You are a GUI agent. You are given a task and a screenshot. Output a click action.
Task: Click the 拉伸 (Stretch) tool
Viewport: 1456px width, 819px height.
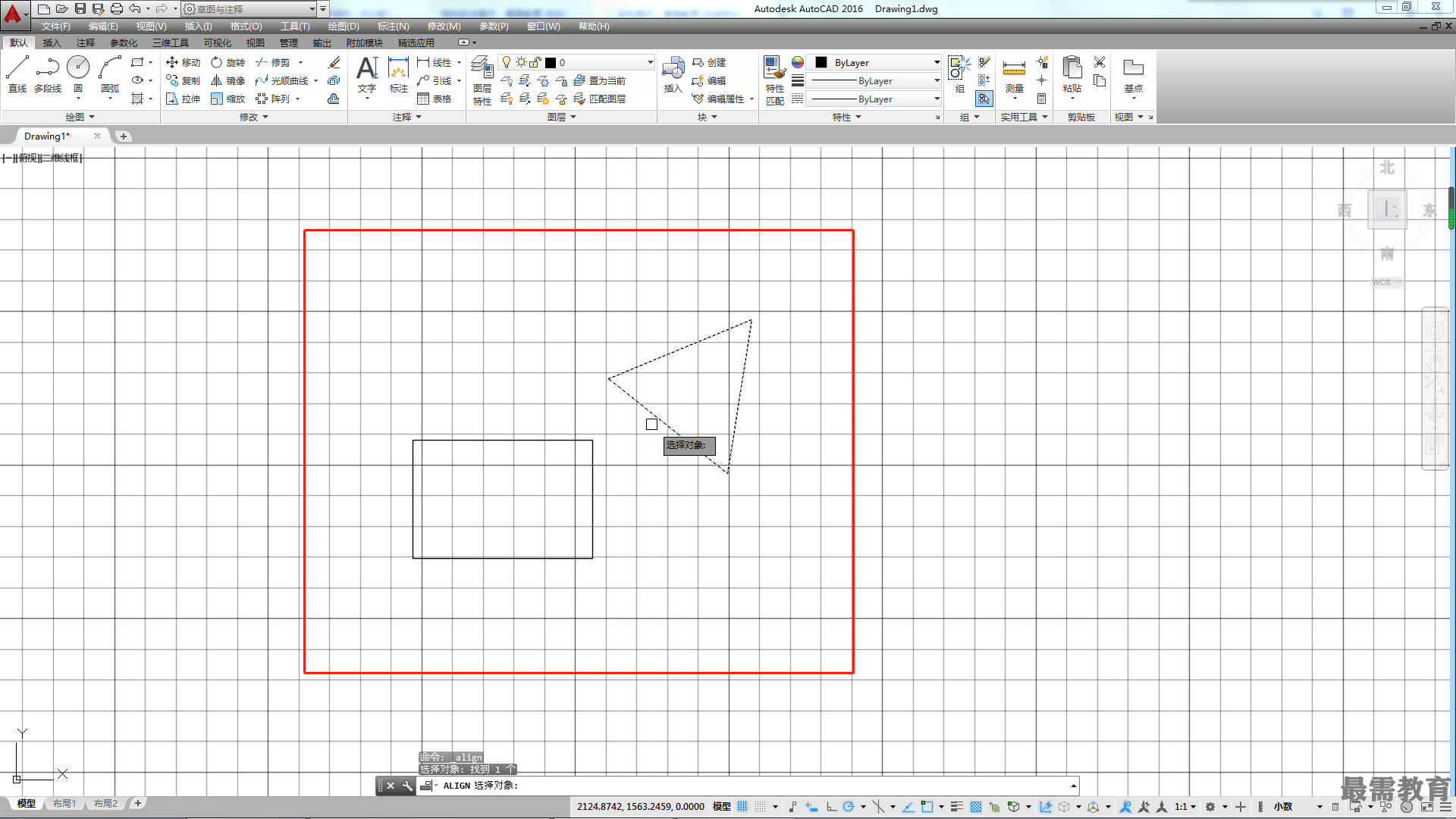pos(183,99)
